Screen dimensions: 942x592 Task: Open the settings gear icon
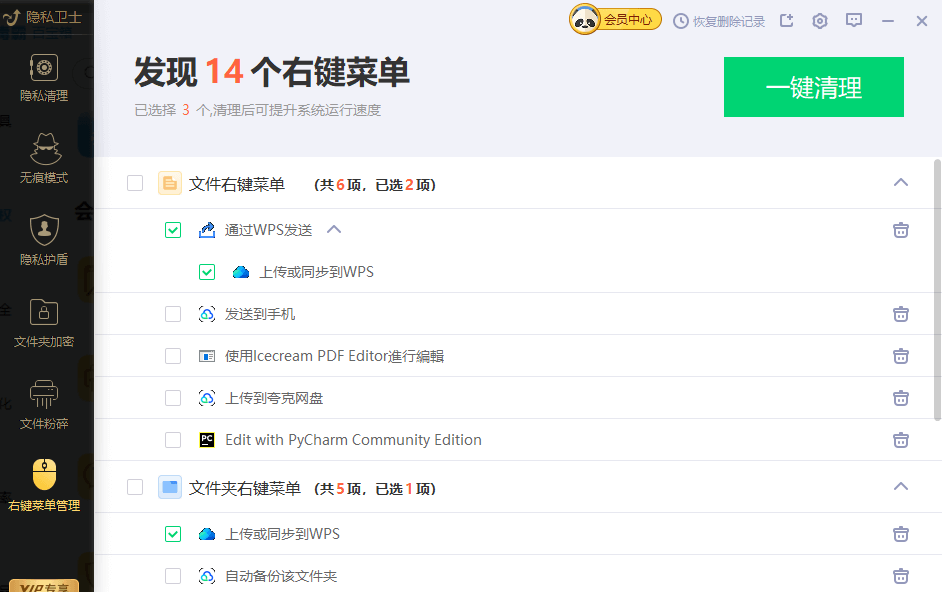(820, 20)
